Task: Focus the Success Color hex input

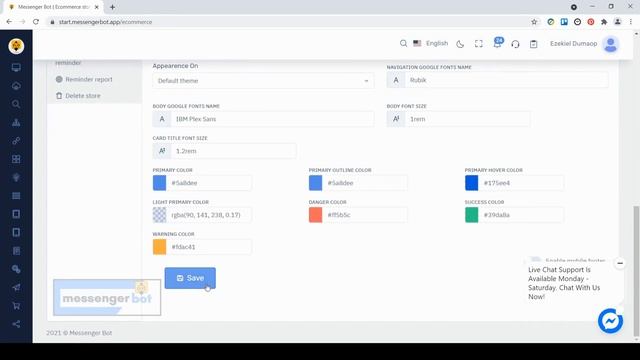Action: (x=521, y=215)
